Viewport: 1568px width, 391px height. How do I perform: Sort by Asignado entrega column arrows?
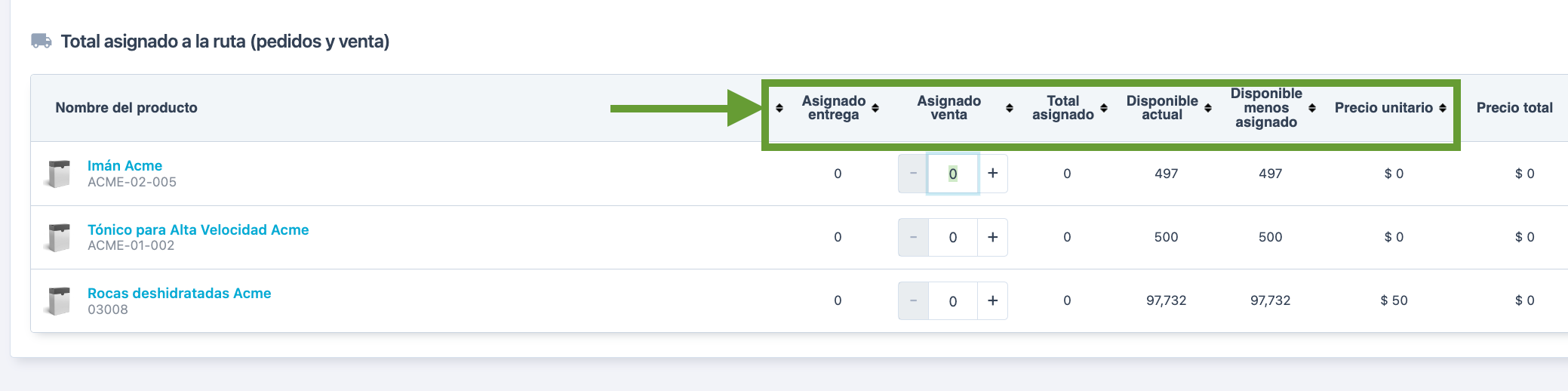875,108
